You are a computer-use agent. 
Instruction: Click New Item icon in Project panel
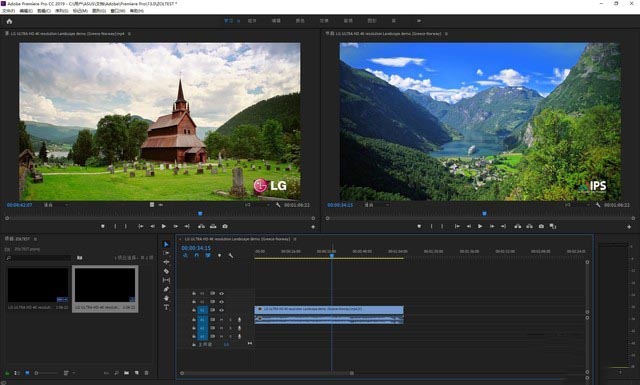click(x=137, y=373)
